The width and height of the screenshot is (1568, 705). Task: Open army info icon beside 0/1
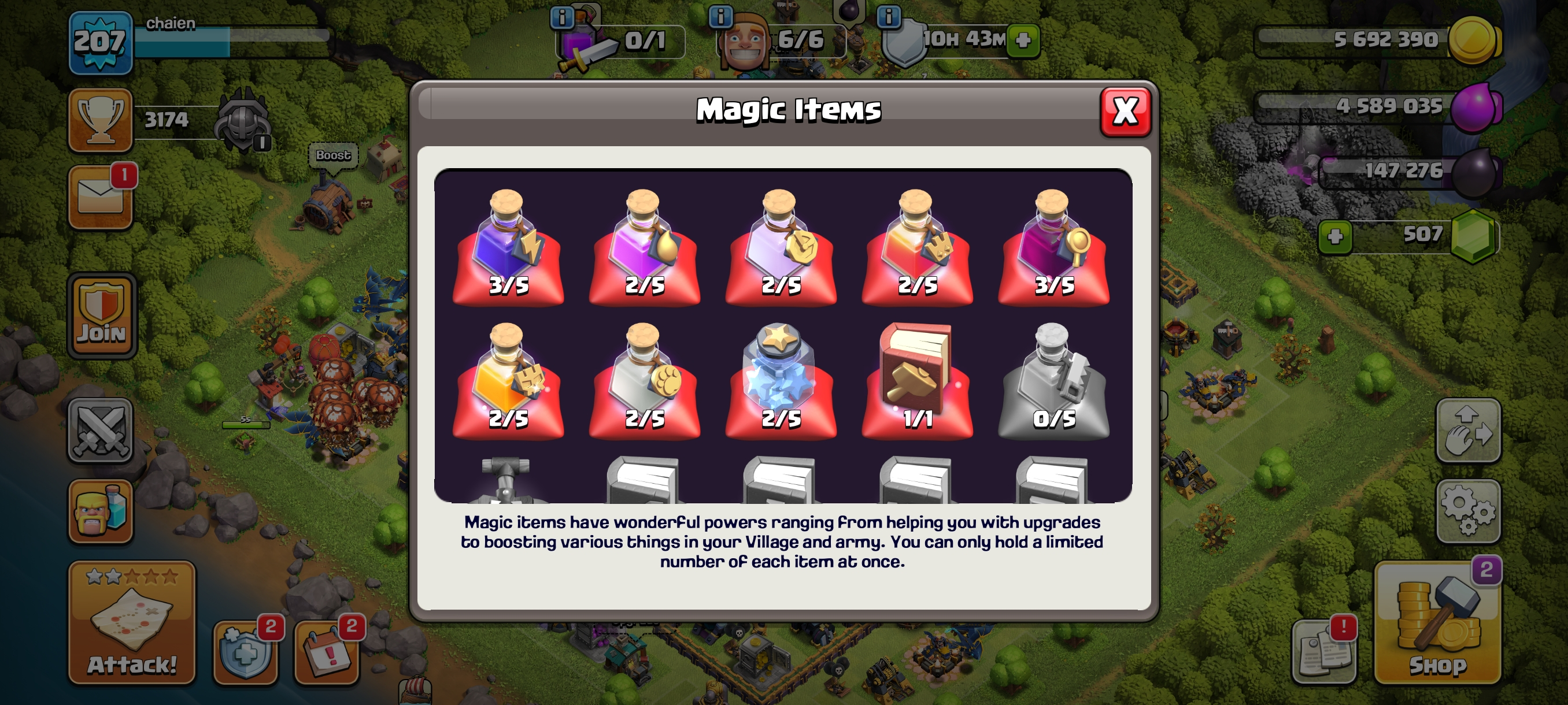pyautogui.click(x=561, y=18)
